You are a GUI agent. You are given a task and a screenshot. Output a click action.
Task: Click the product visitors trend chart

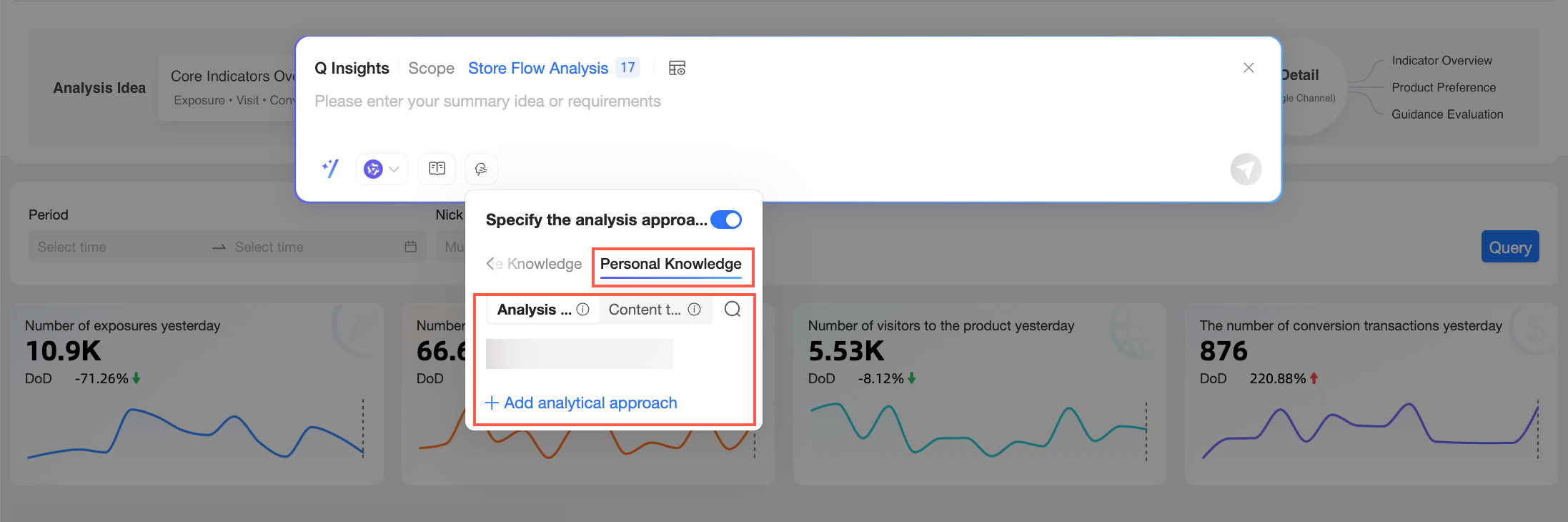pyautogui.click(x=978, y=429)
